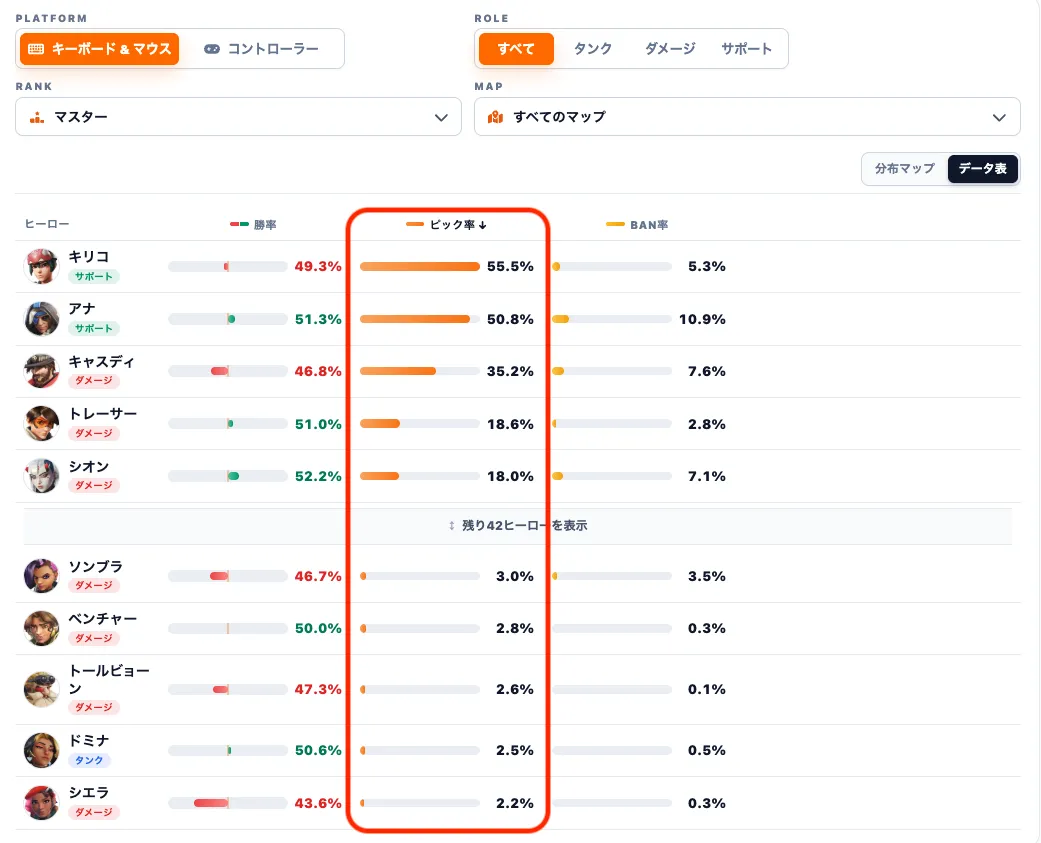The height and width of the screenshot is (843, 1041).
Task: Click Sombra's hero portrait icon
Action: coord(41,575)
